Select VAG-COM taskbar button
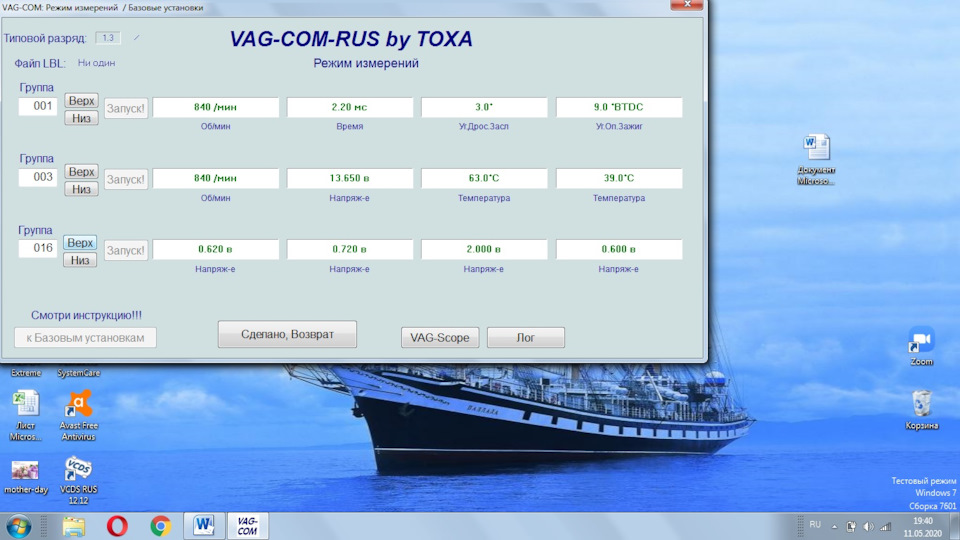Screen dimensions: 960x540 click(x=247, y=526)
